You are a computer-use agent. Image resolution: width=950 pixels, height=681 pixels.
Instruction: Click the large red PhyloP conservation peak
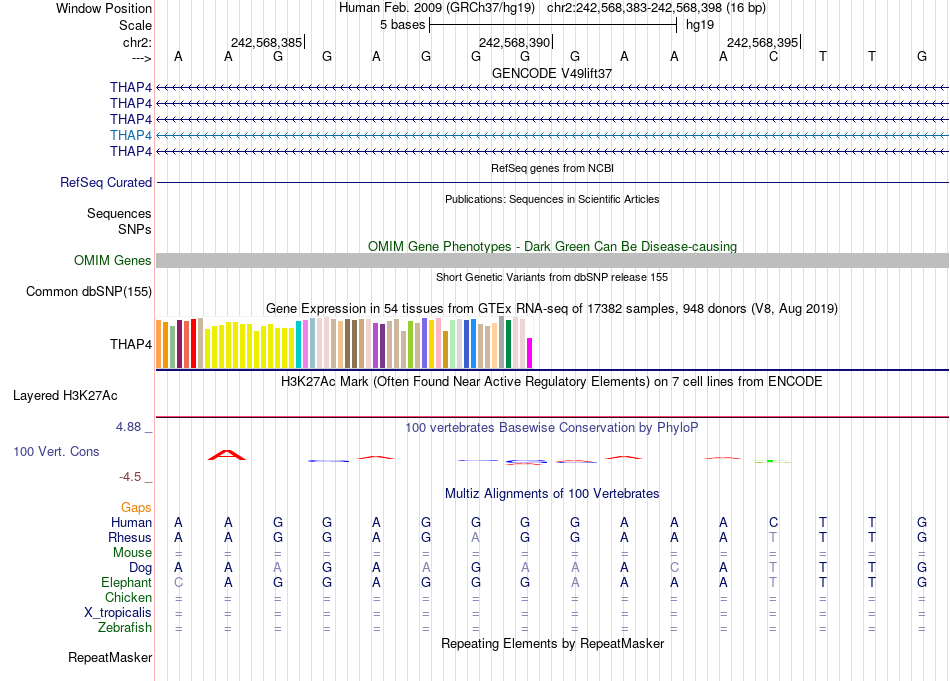(x=227, y=455)
